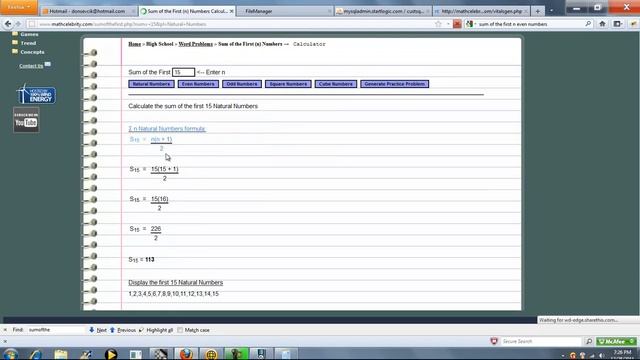Click the number list 1,2,3,...,15
640x360 pixels.
coord(173,294)
